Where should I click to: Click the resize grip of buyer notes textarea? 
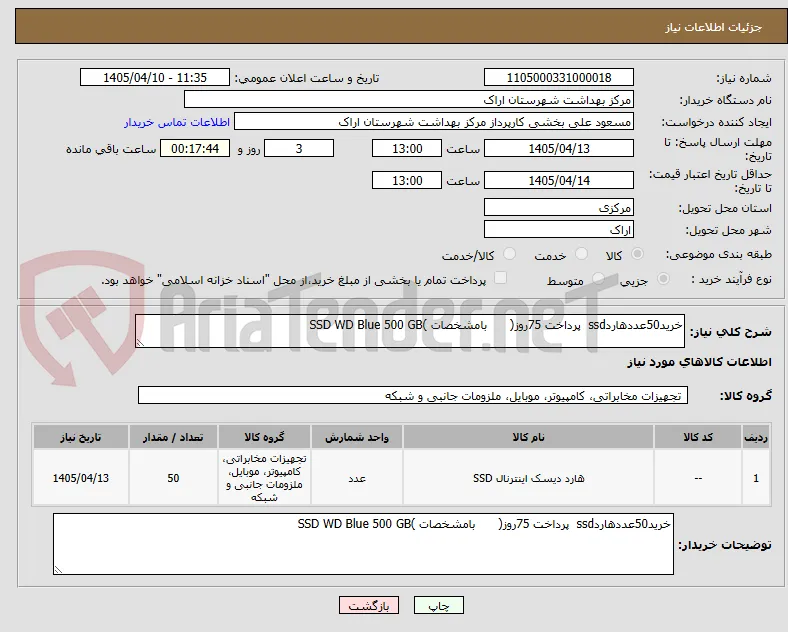[58, 570]
